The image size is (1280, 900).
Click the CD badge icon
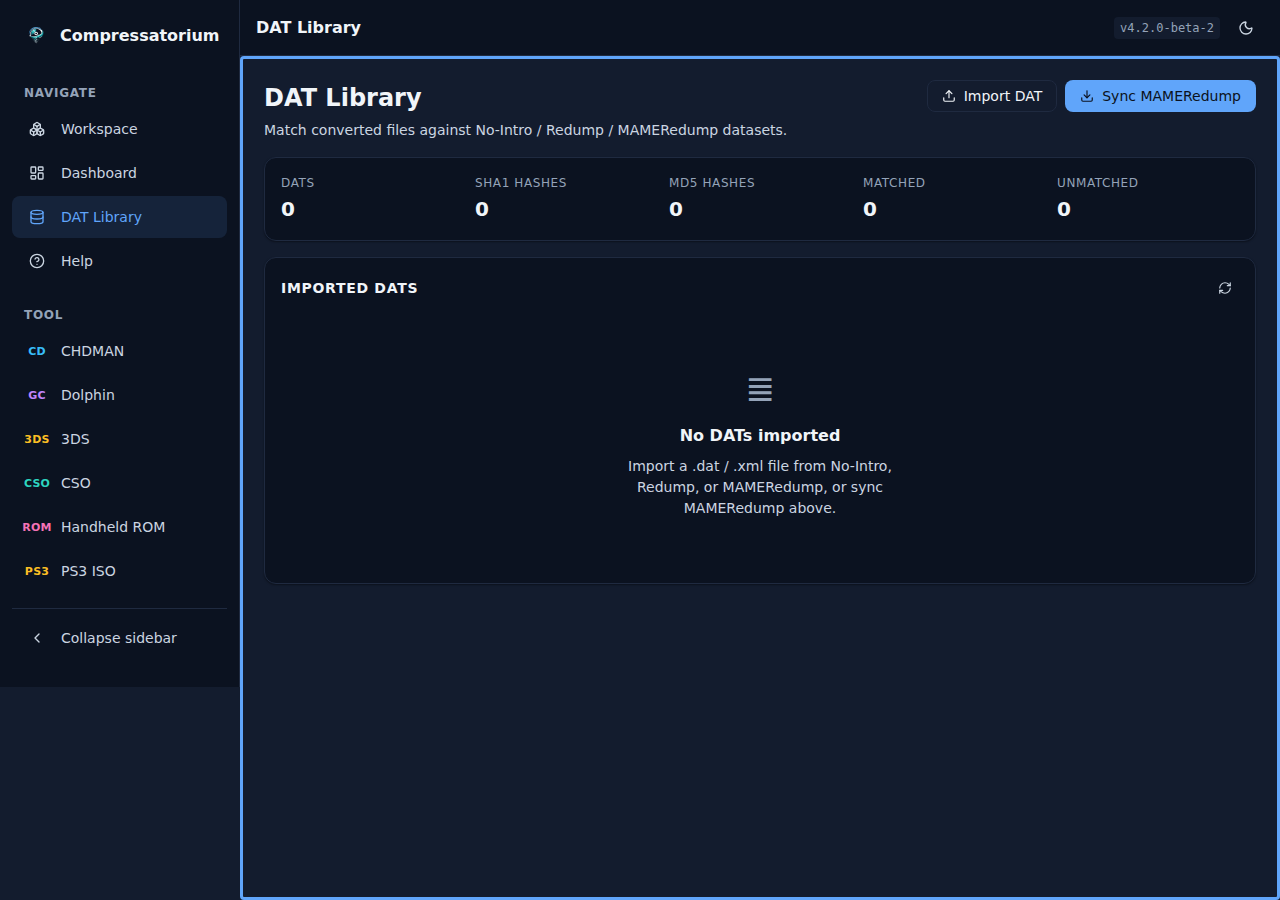coord(37,351)
